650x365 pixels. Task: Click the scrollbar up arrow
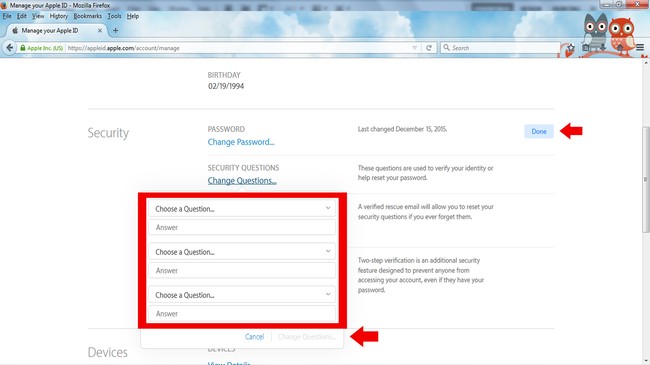(x=646, y=62)
